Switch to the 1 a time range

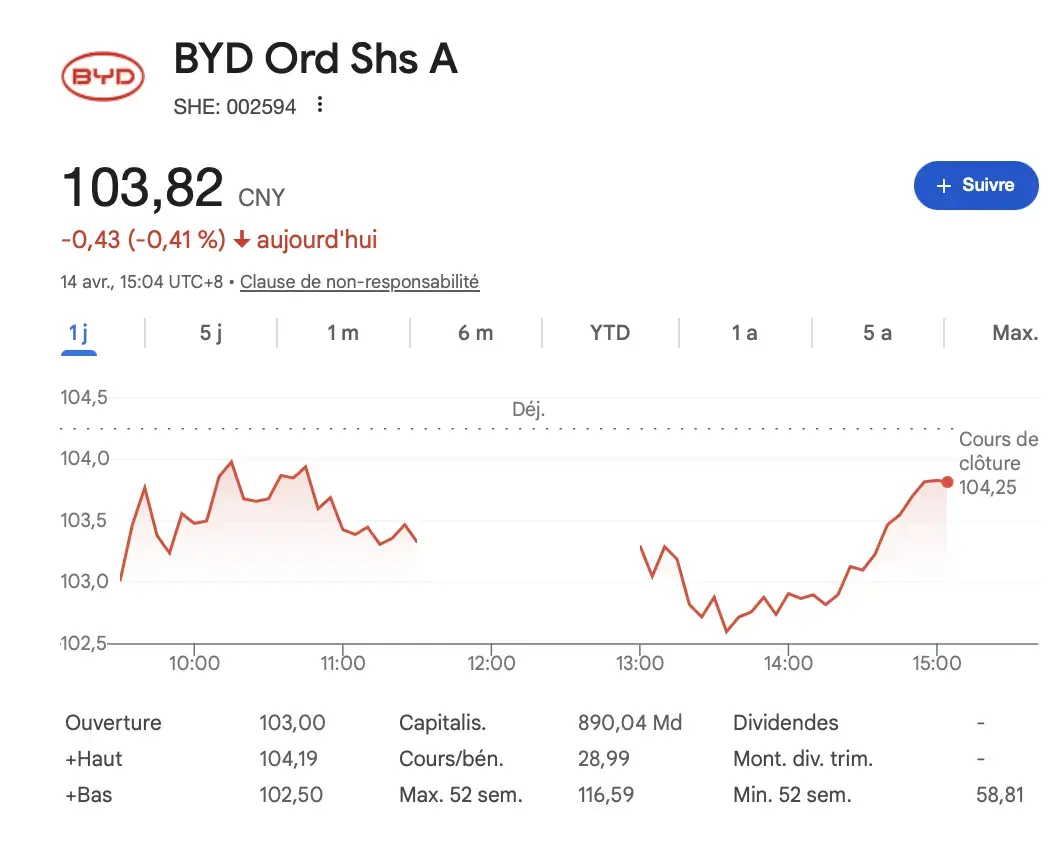(x=744, y=332)
